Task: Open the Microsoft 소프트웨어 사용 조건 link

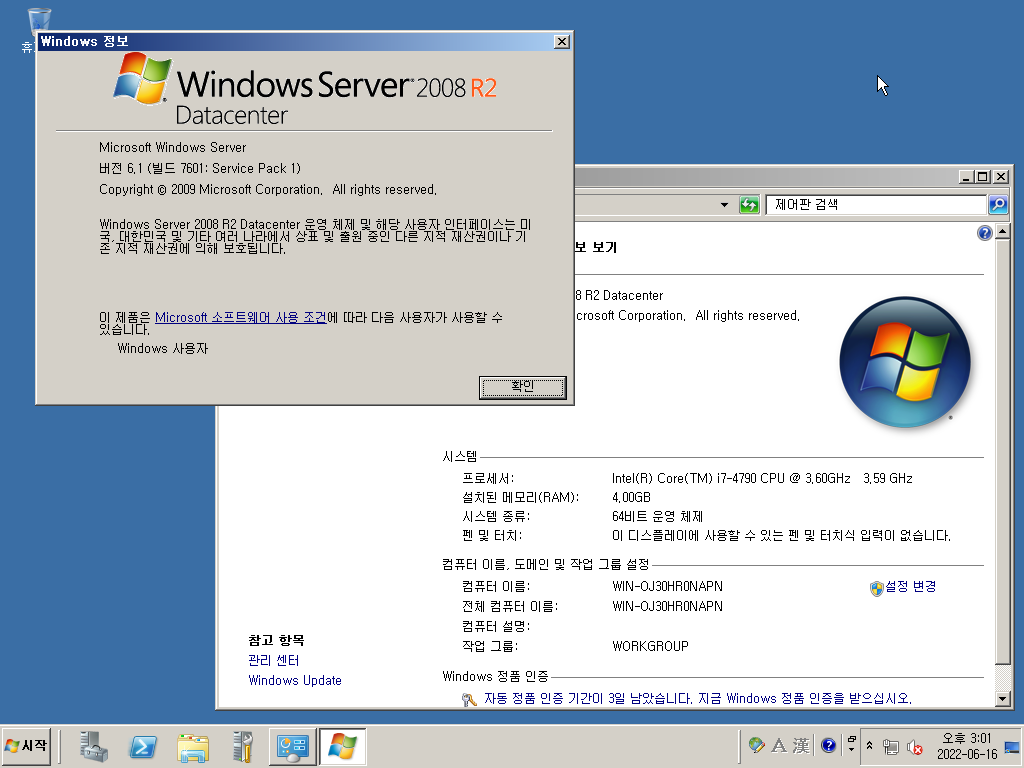Action: (x=240, y=317)
